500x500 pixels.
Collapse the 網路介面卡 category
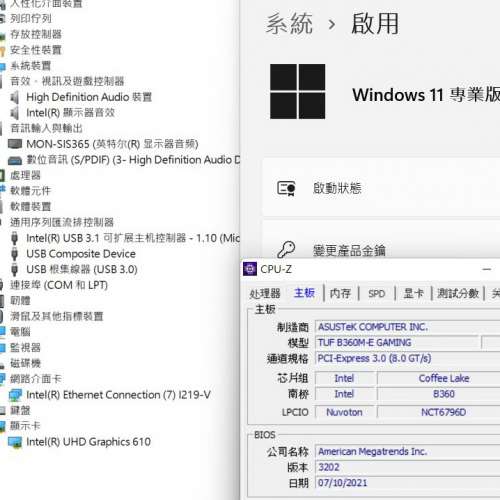pos(36,379)
